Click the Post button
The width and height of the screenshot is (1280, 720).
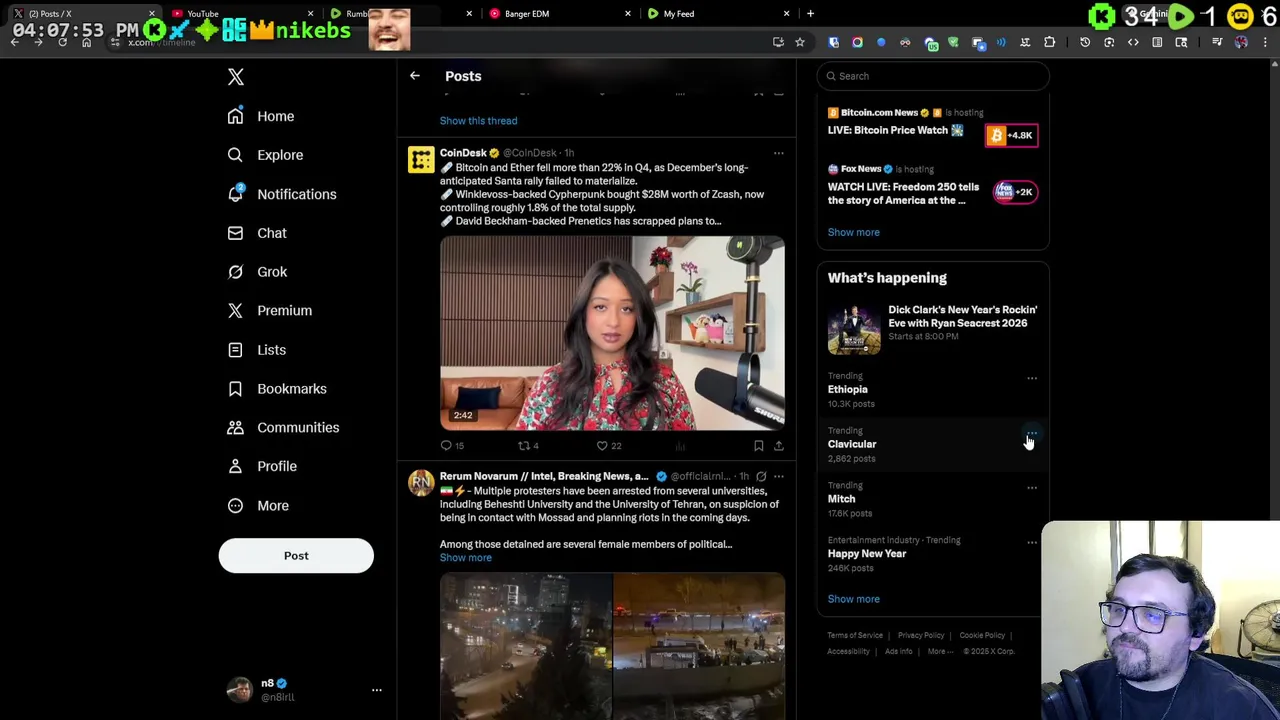click(296, 556)
